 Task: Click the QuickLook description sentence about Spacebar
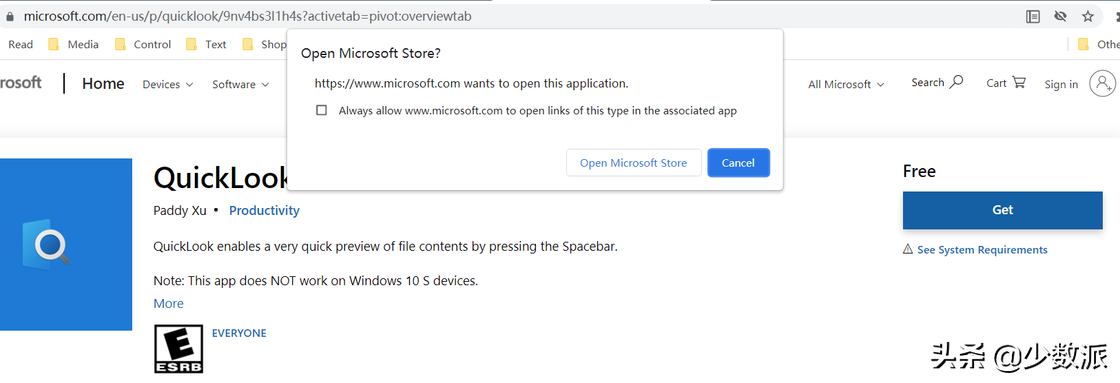point(386,247)
